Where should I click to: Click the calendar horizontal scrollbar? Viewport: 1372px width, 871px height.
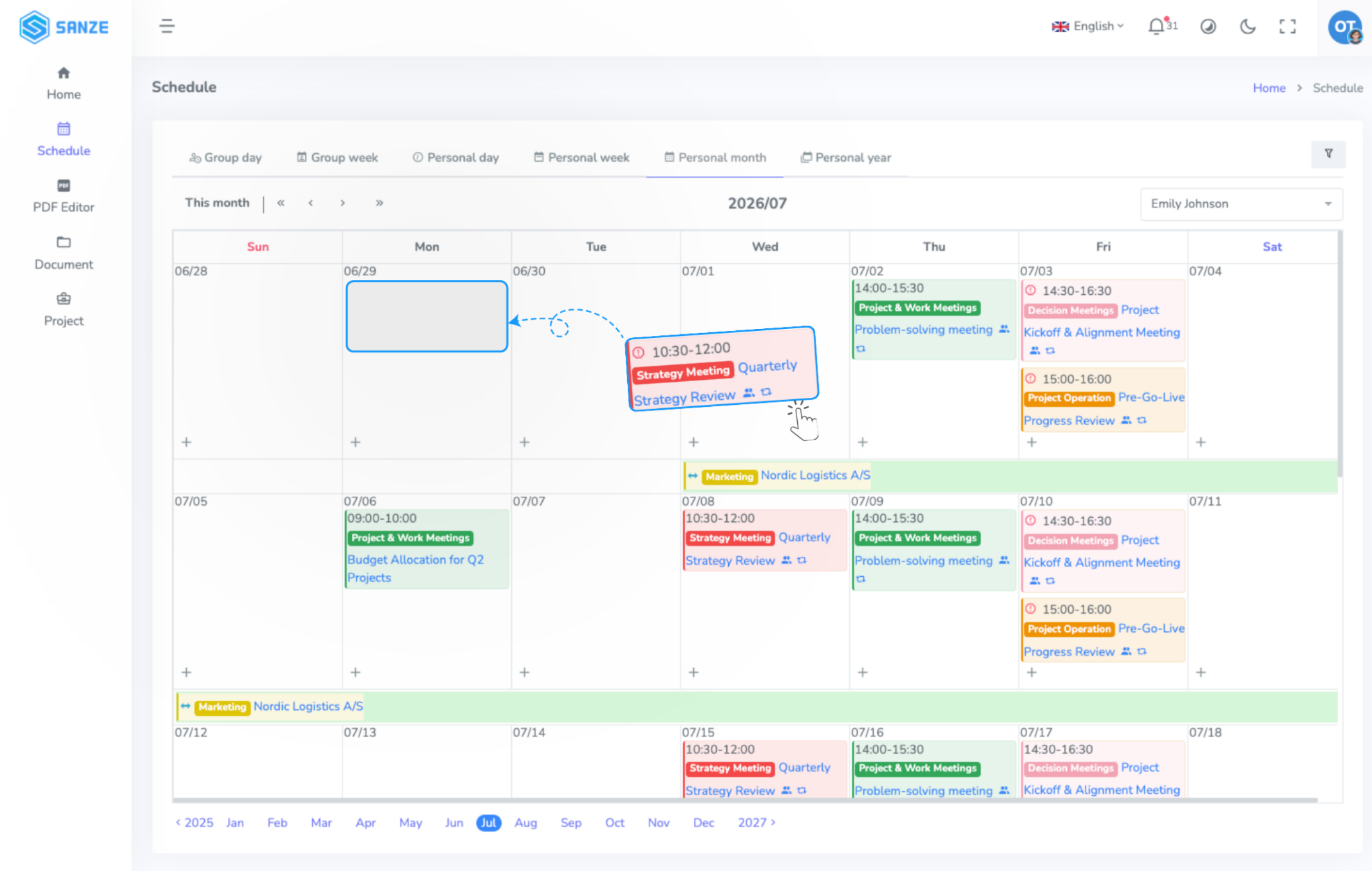[745, 800]
